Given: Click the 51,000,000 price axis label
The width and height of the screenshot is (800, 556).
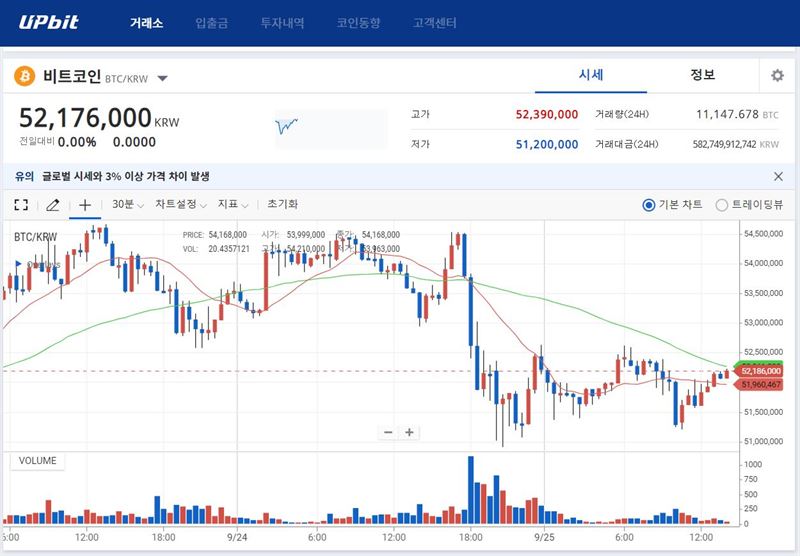Looking at the screenshot, I should 763,441.
